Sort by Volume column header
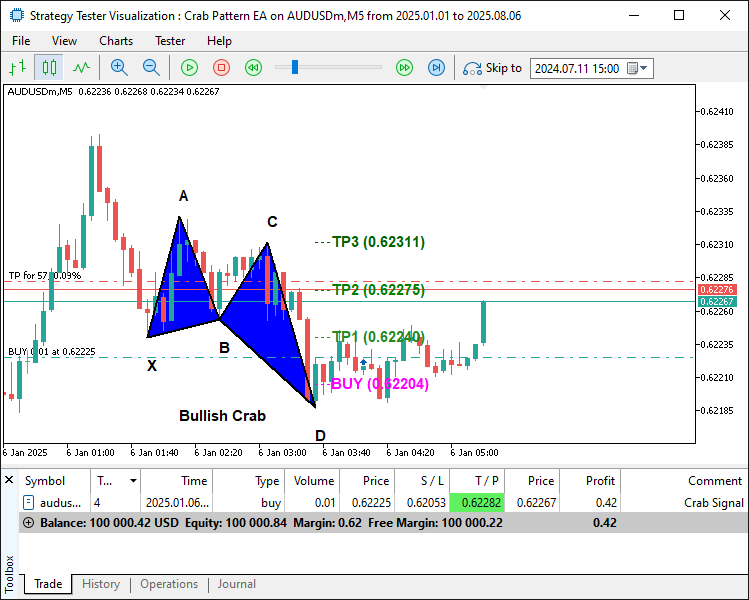This screenshot has height=600, width=749. coord(312,481)
